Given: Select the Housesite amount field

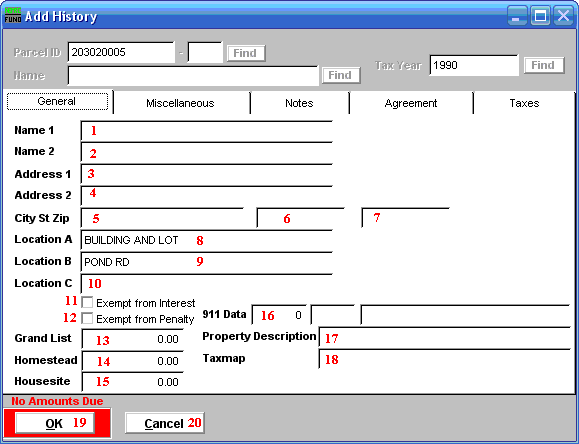Looking at the screenshot, I should coord(133,382).
